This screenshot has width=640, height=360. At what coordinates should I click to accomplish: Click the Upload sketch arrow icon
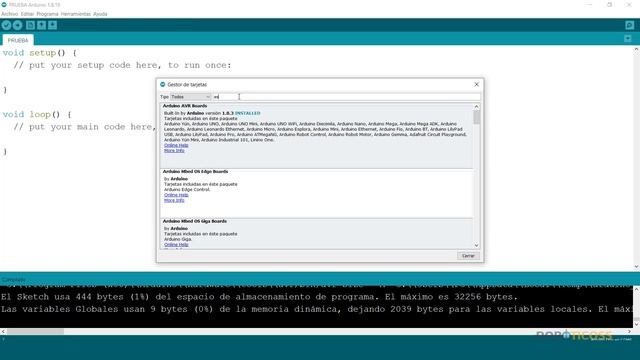pyautogui.click(x=17, y=25)
